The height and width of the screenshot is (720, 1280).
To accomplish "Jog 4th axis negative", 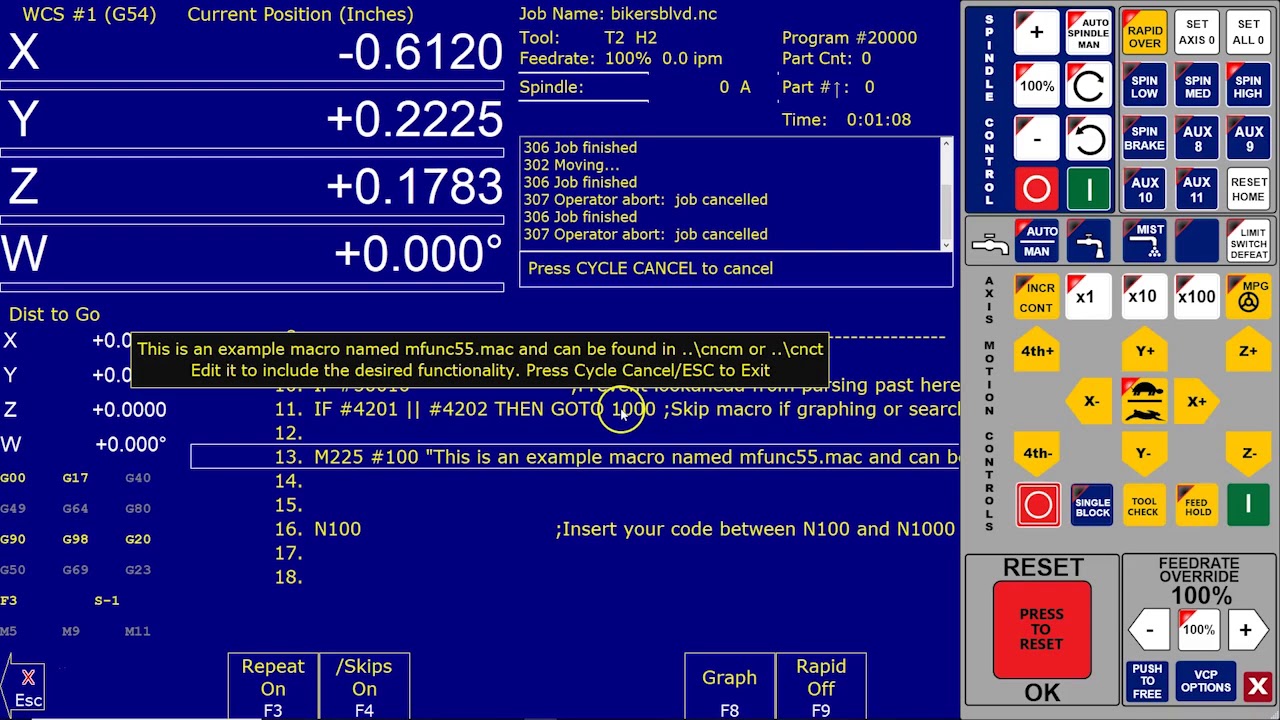I will [x=1037, y=453].
